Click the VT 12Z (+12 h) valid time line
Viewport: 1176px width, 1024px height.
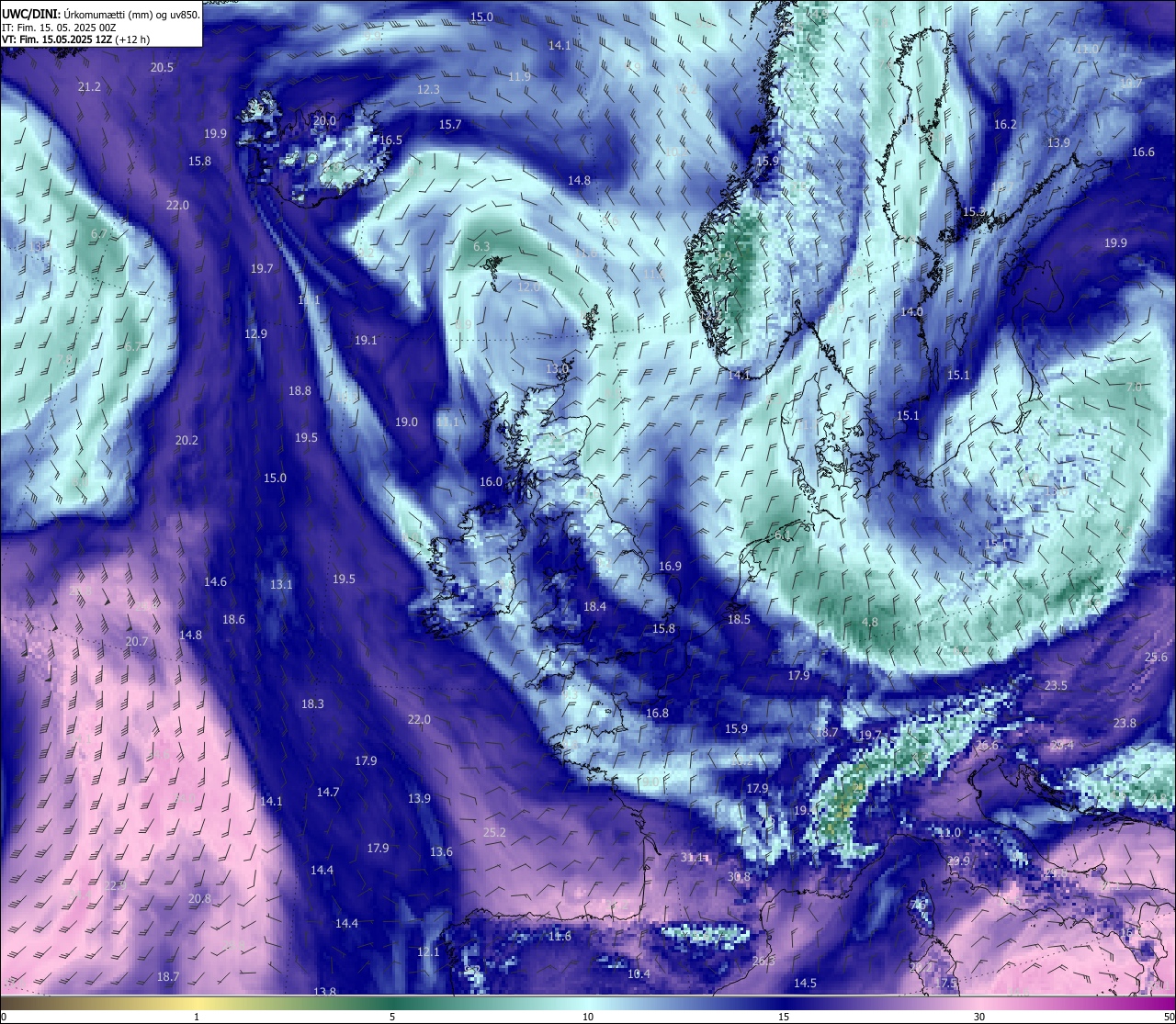[x=76, y=39]
